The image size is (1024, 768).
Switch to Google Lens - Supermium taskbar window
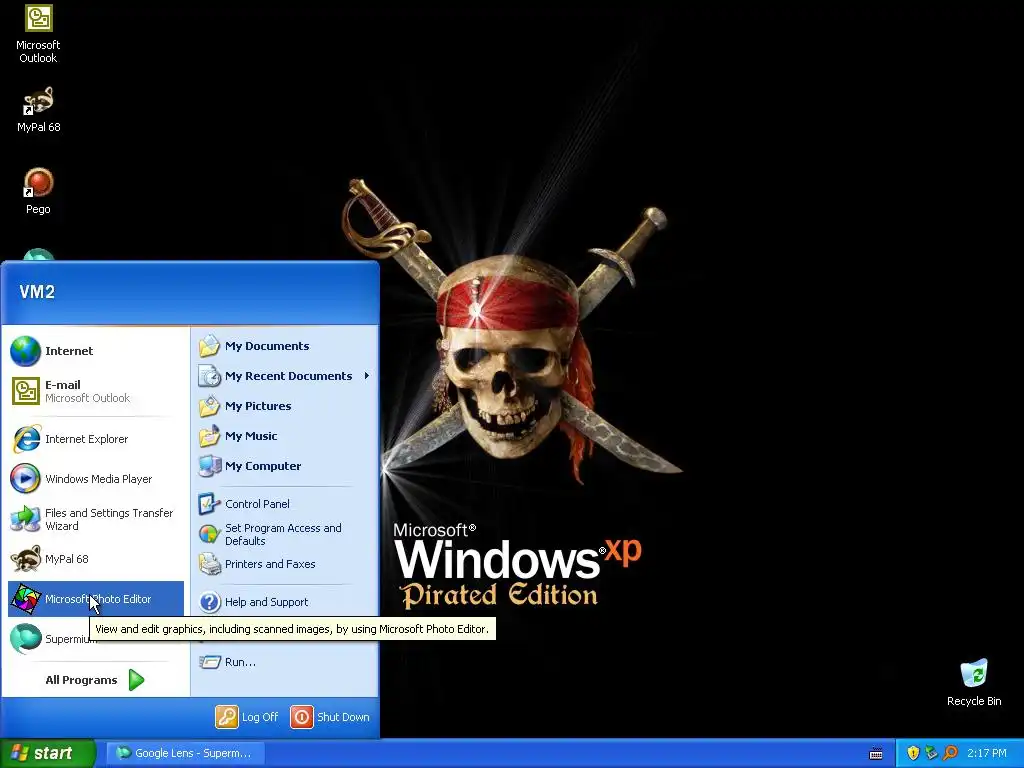185,753
